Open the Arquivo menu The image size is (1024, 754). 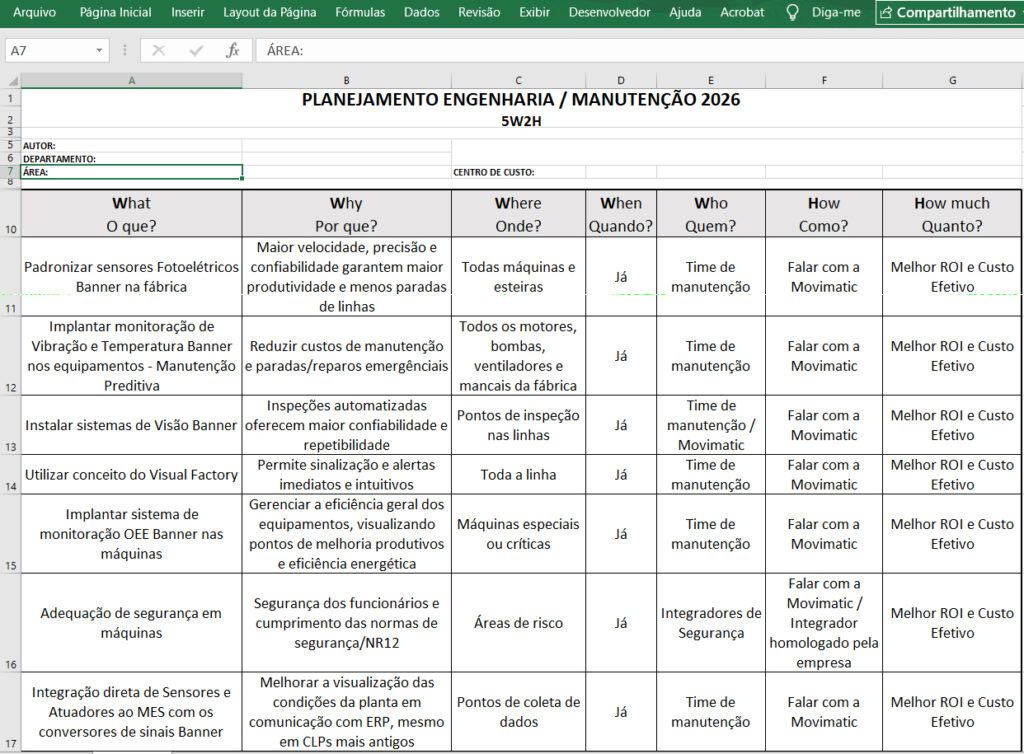point(34,12)
